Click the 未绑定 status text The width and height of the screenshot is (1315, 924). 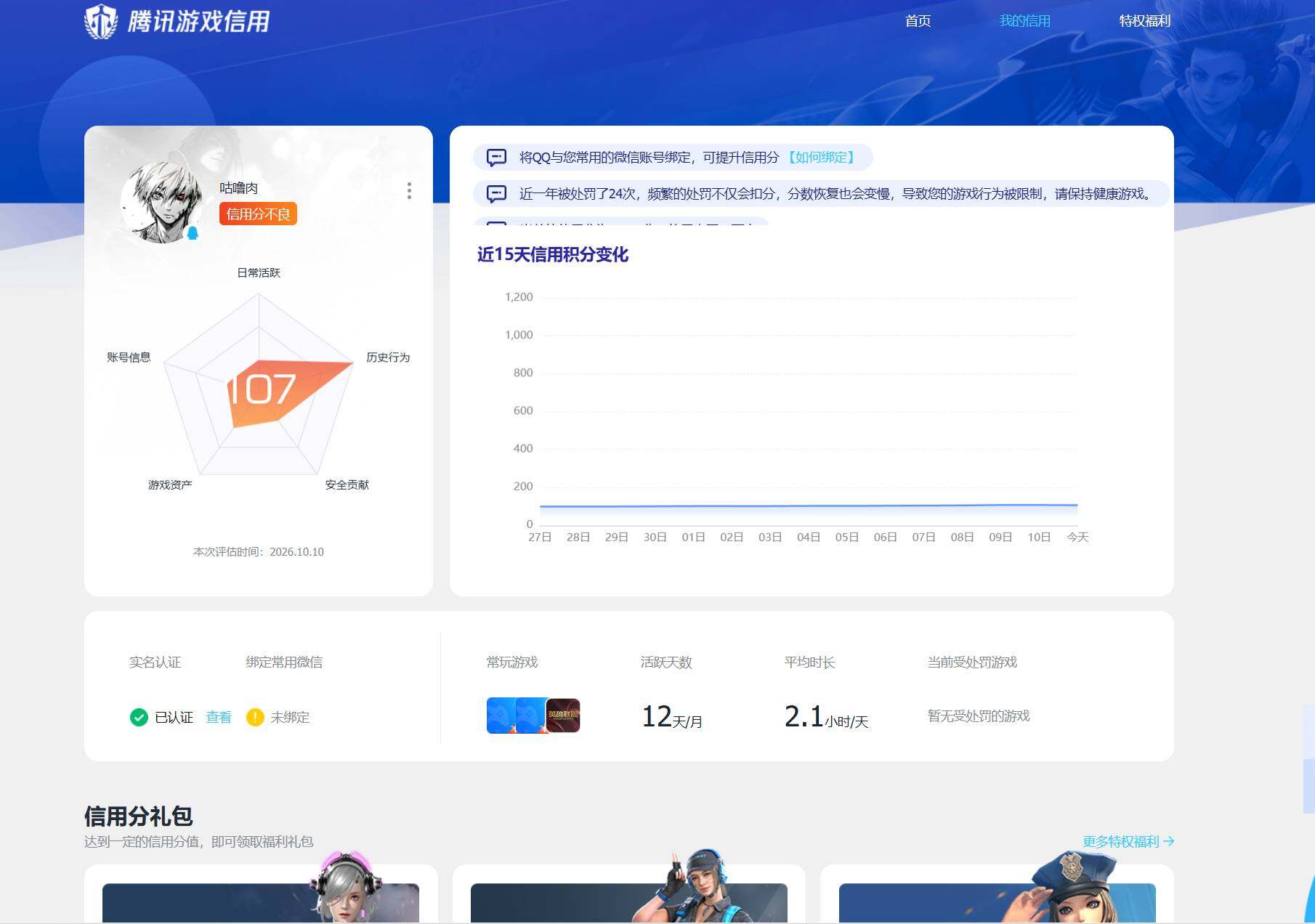(290, 717)
